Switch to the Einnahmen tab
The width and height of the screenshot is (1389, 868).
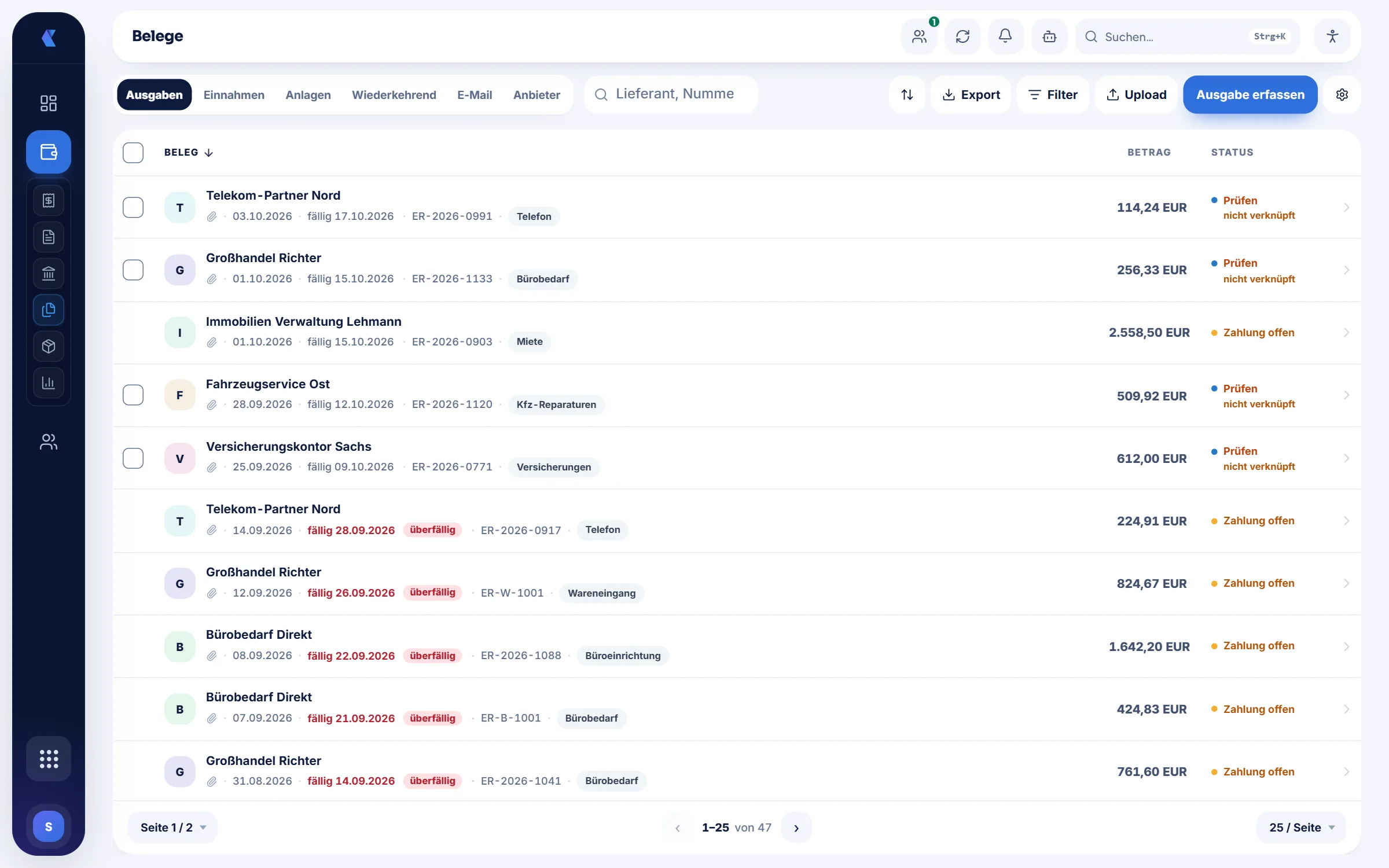234,95
